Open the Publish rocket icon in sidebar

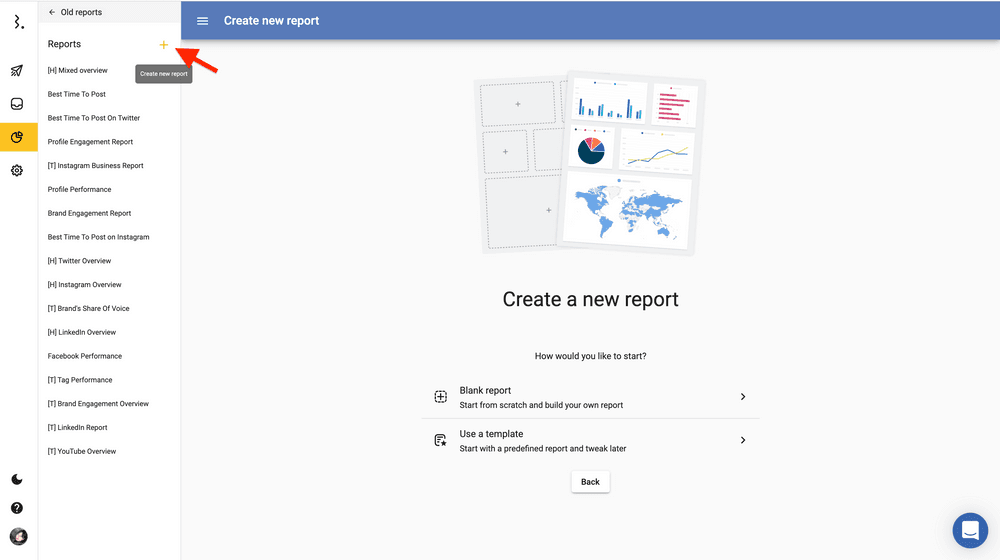(x=17, y=71)
